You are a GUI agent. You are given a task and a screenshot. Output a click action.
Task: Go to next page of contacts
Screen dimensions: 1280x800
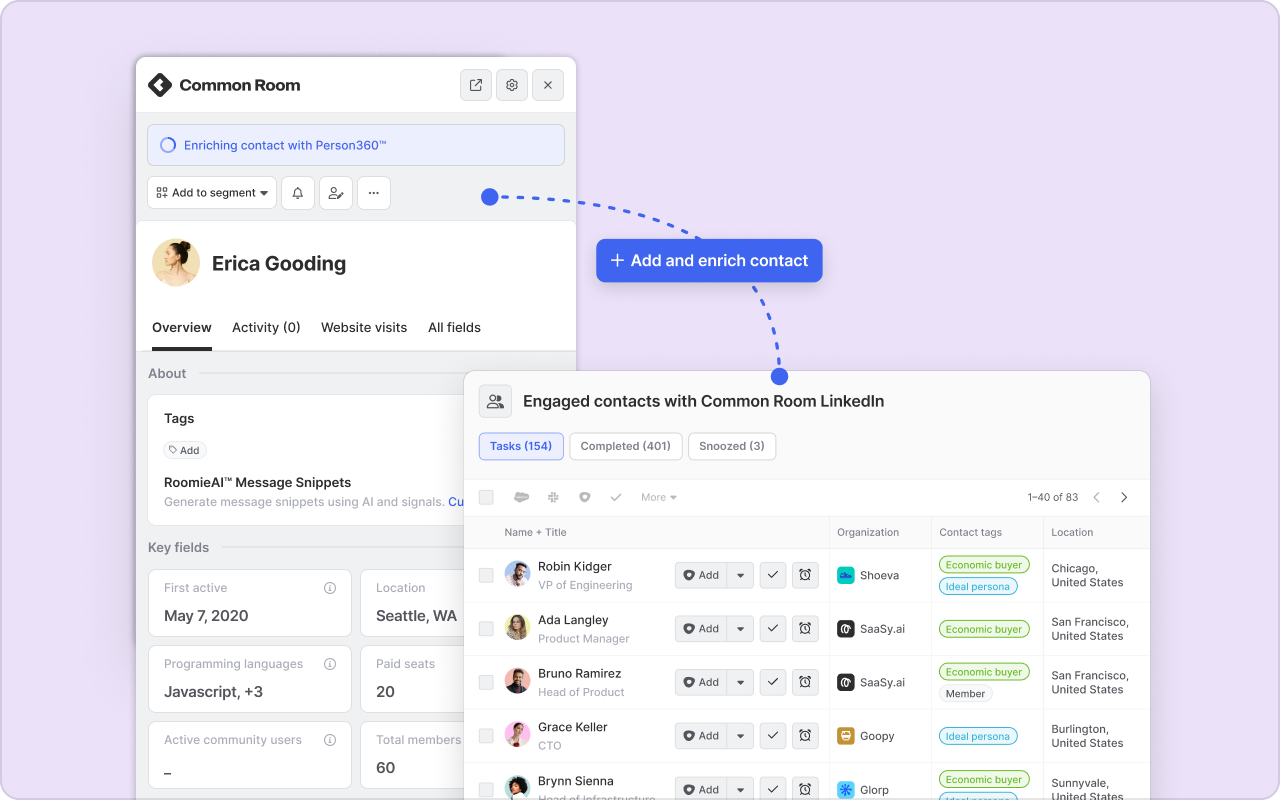click(1124, 497)
